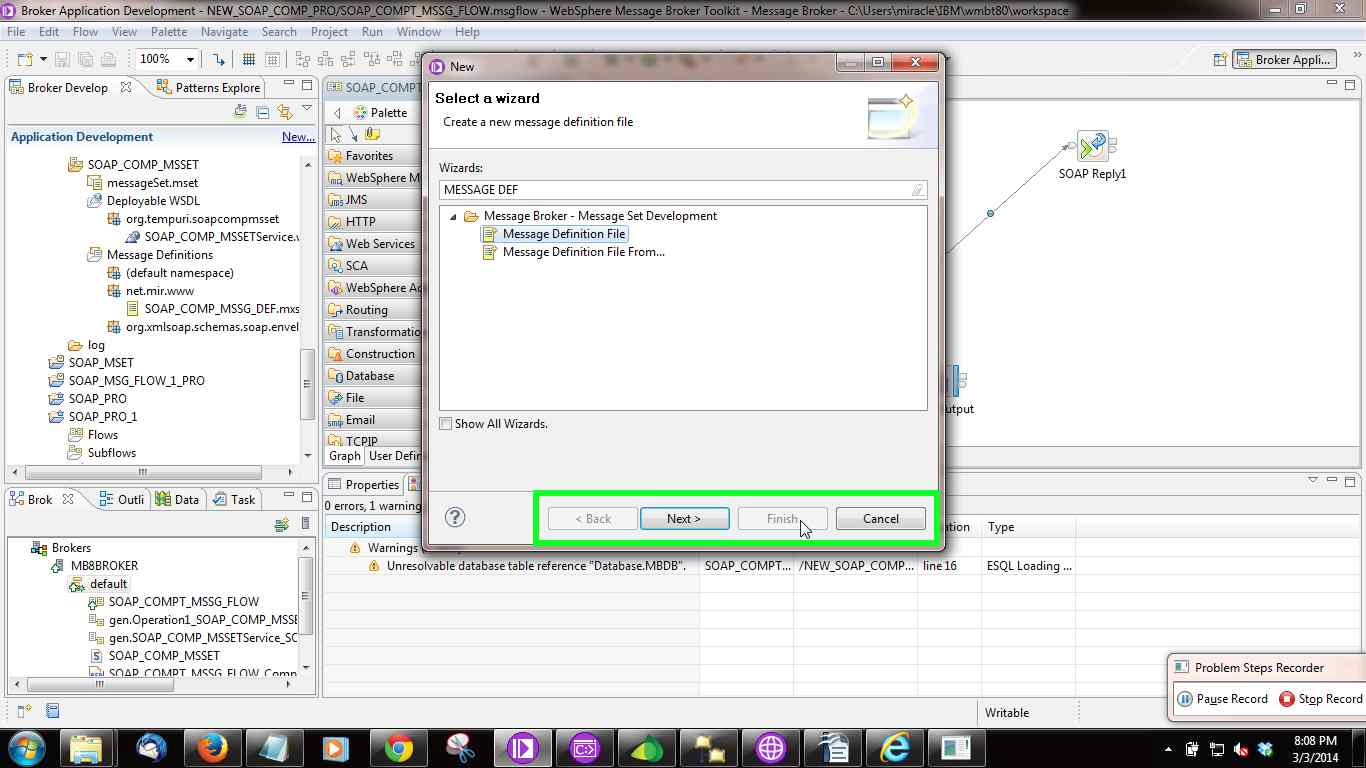Select SOAP_COMP_MSSET project folder icon
The height and width of the screenshot is (768, 1366).
coord(76,164)
